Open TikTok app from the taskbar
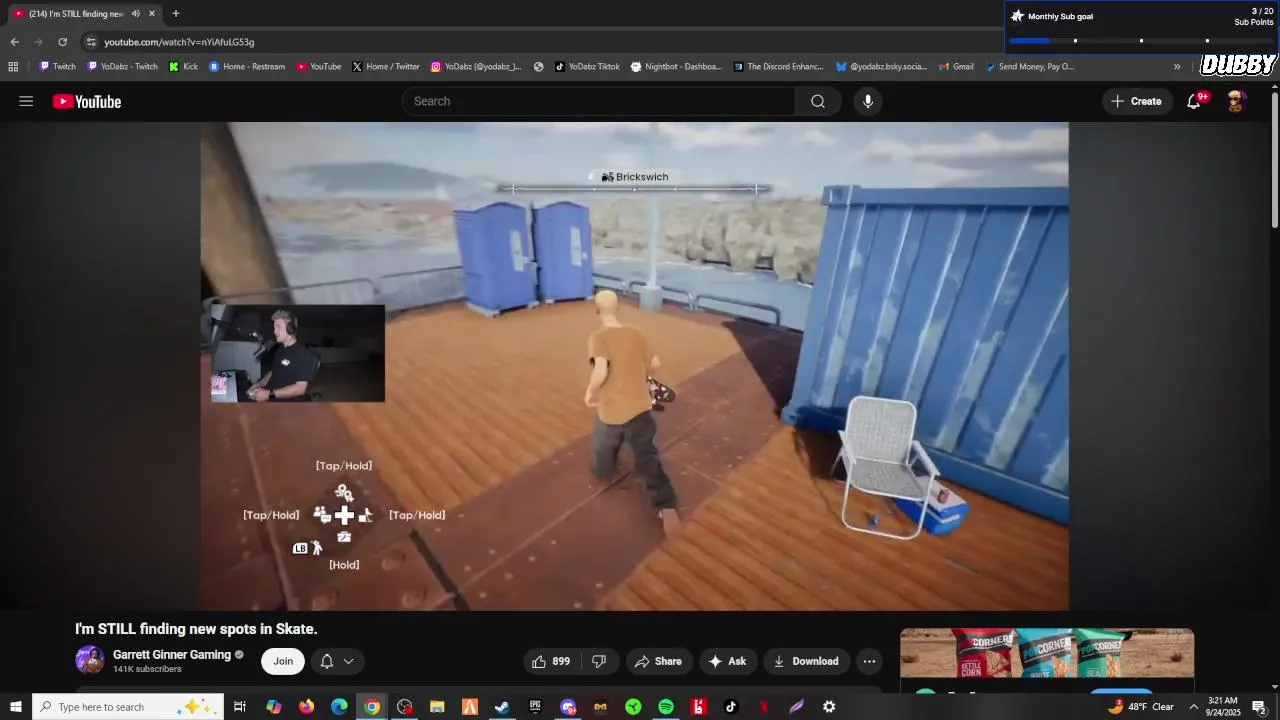This screenshot has width=1280, height=720. [x=731, y=707]
